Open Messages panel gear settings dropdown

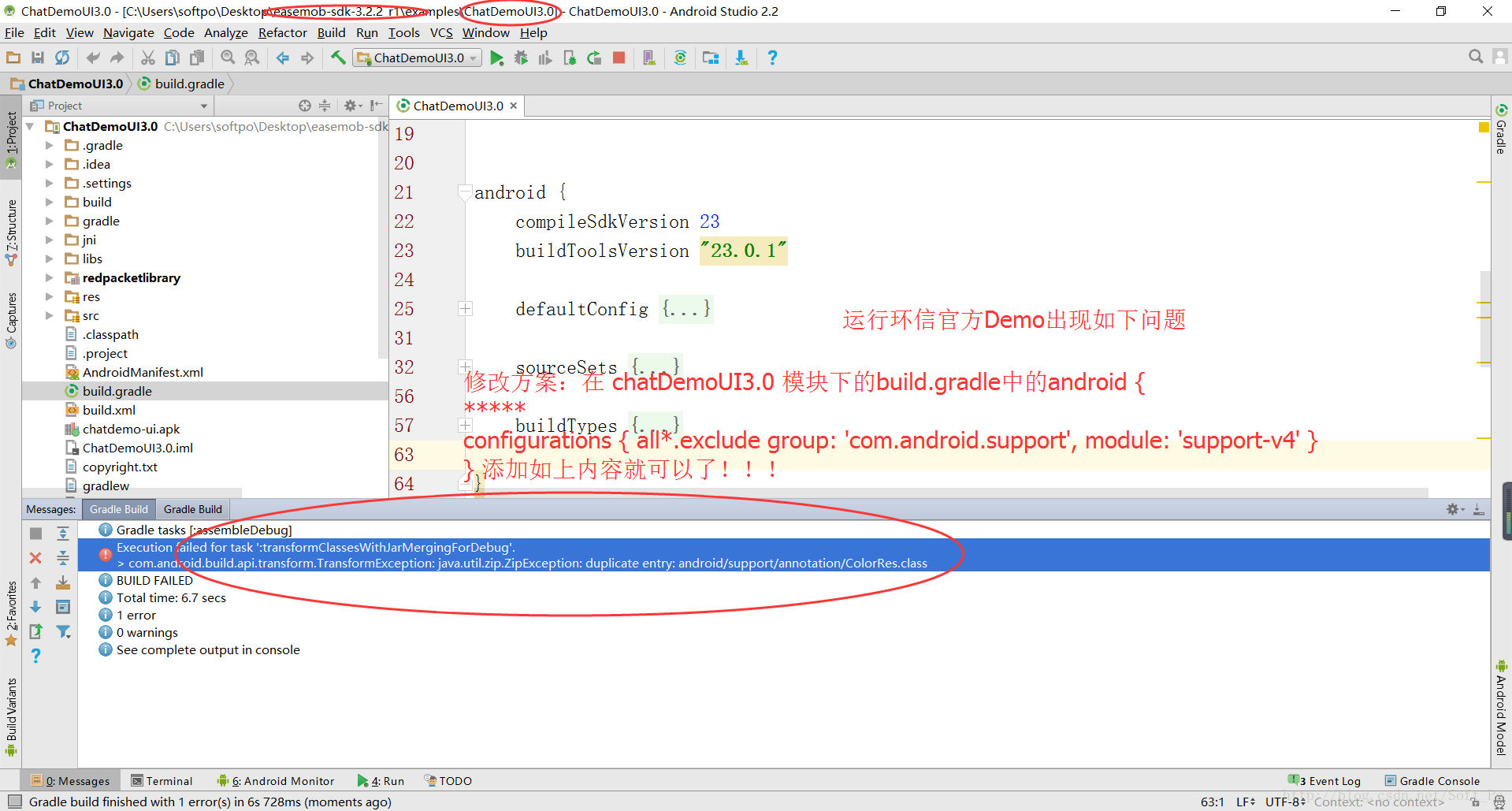tap(1455, 509)
